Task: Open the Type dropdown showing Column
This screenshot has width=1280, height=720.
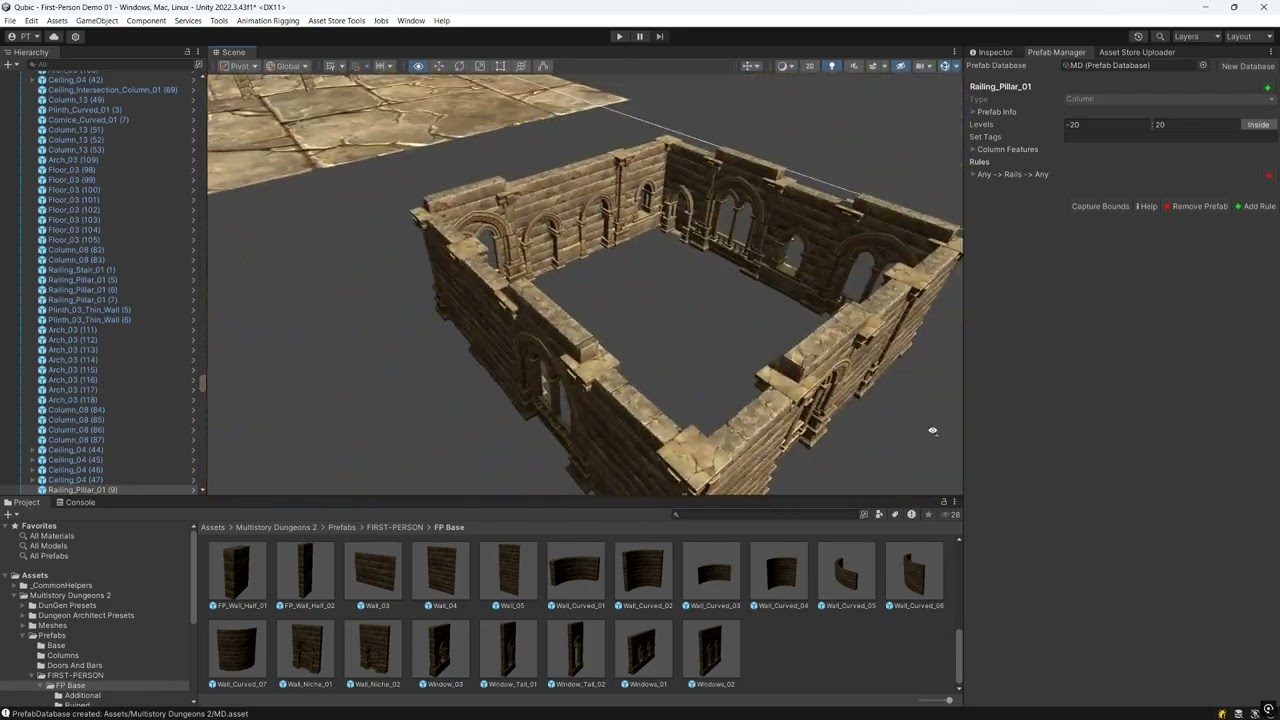Action: coord(1170,99)
